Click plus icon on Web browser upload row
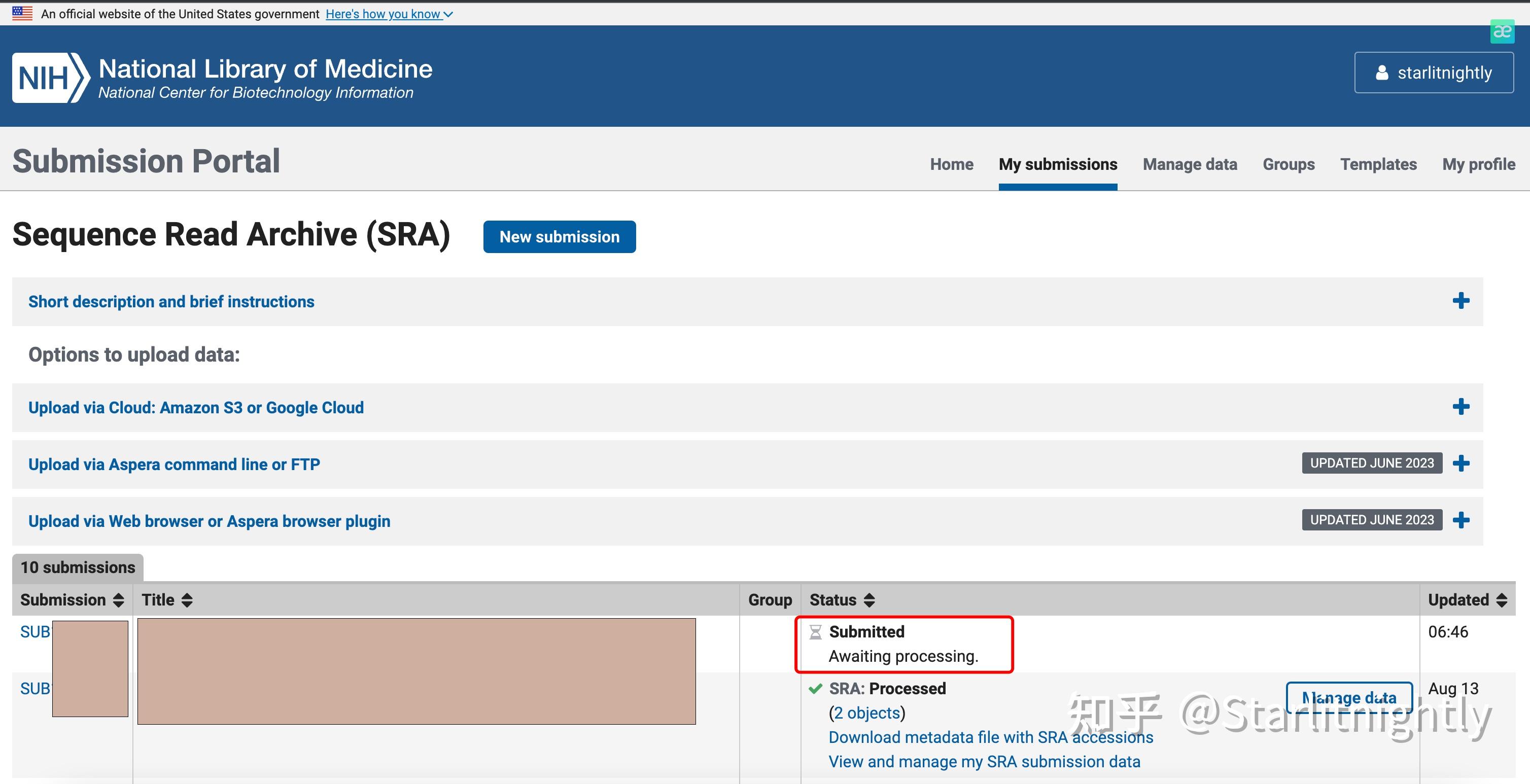 [x=1461, y=521]
